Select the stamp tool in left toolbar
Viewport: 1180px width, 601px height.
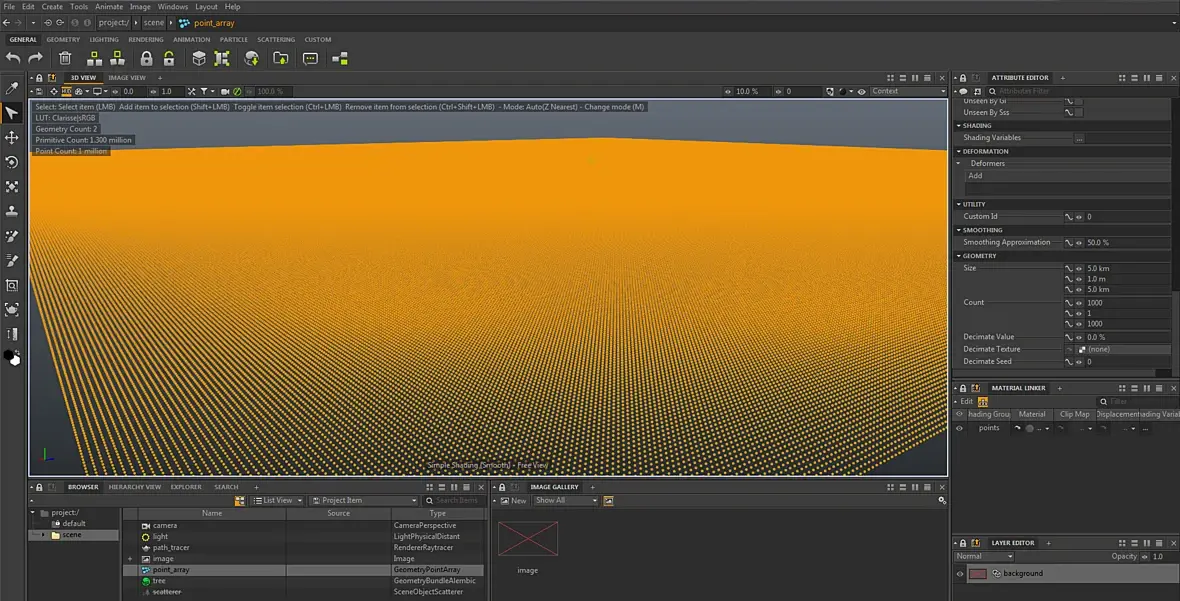pyautogui.click(x=12, y=211)
